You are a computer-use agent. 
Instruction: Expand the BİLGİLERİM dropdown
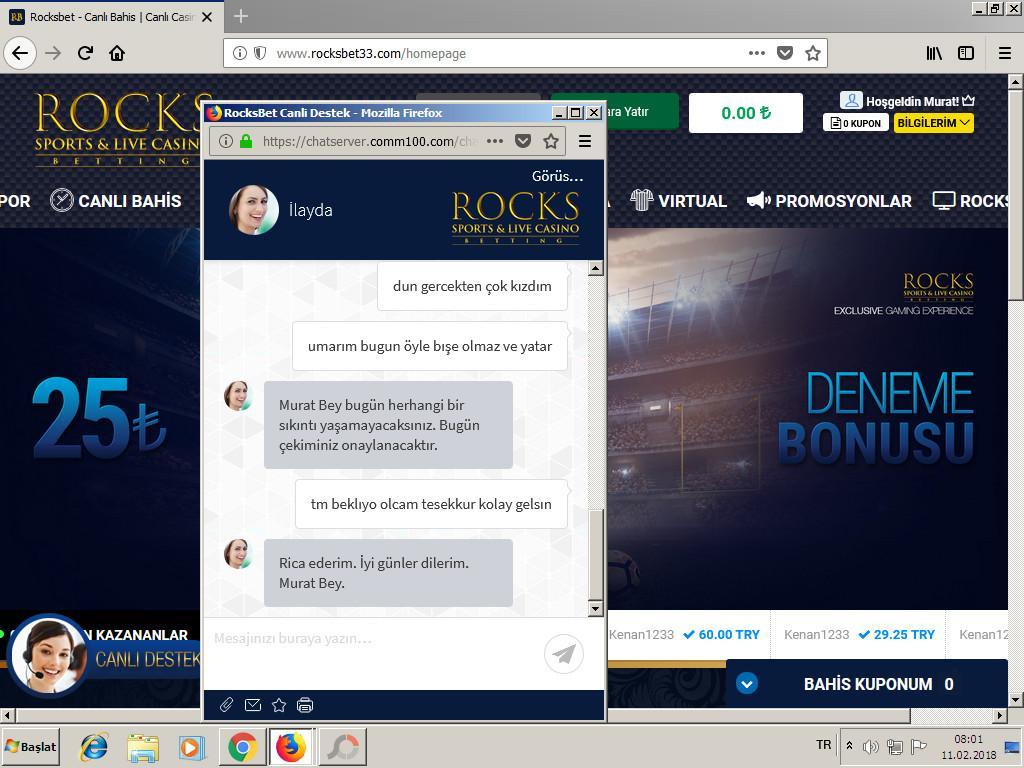coord(934,123)
